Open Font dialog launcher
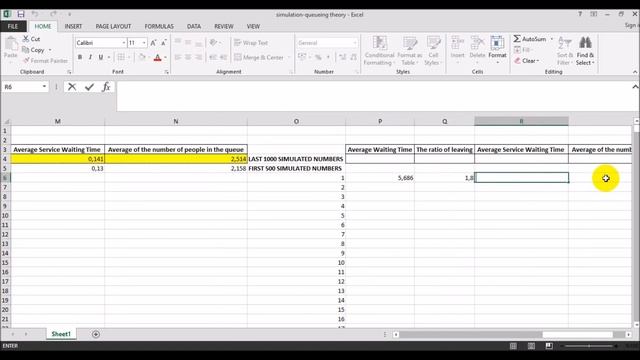This screenshot has width=640, height=360. [x=167, y=72]
